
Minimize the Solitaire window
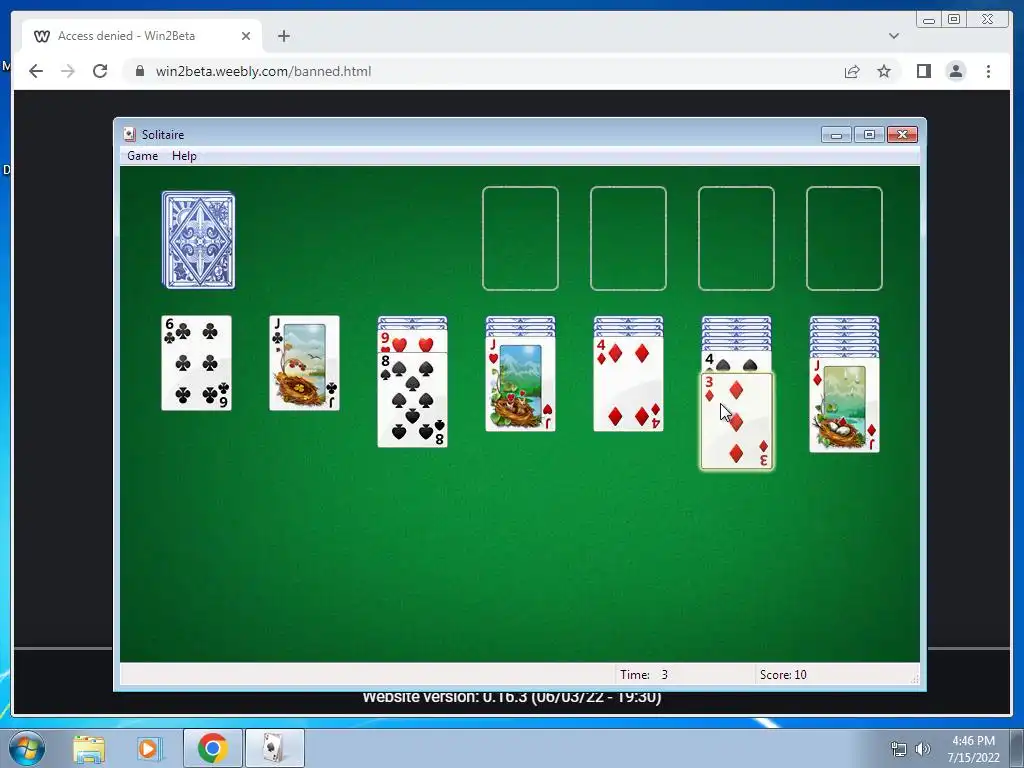pos(836,135)
